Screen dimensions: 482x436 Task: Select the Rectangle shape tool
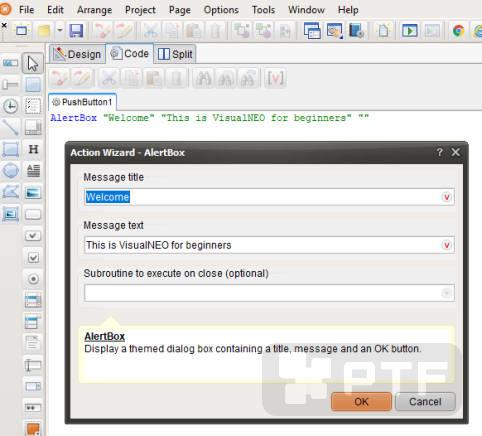pyautogui.click(x=11, y=149)
